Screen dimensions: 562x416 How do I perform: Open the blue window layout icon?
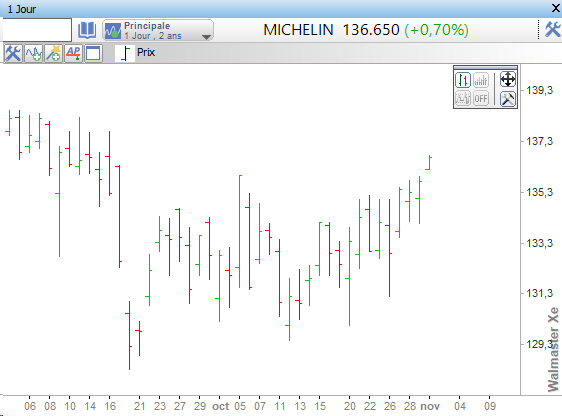click(x=93, y=53)
